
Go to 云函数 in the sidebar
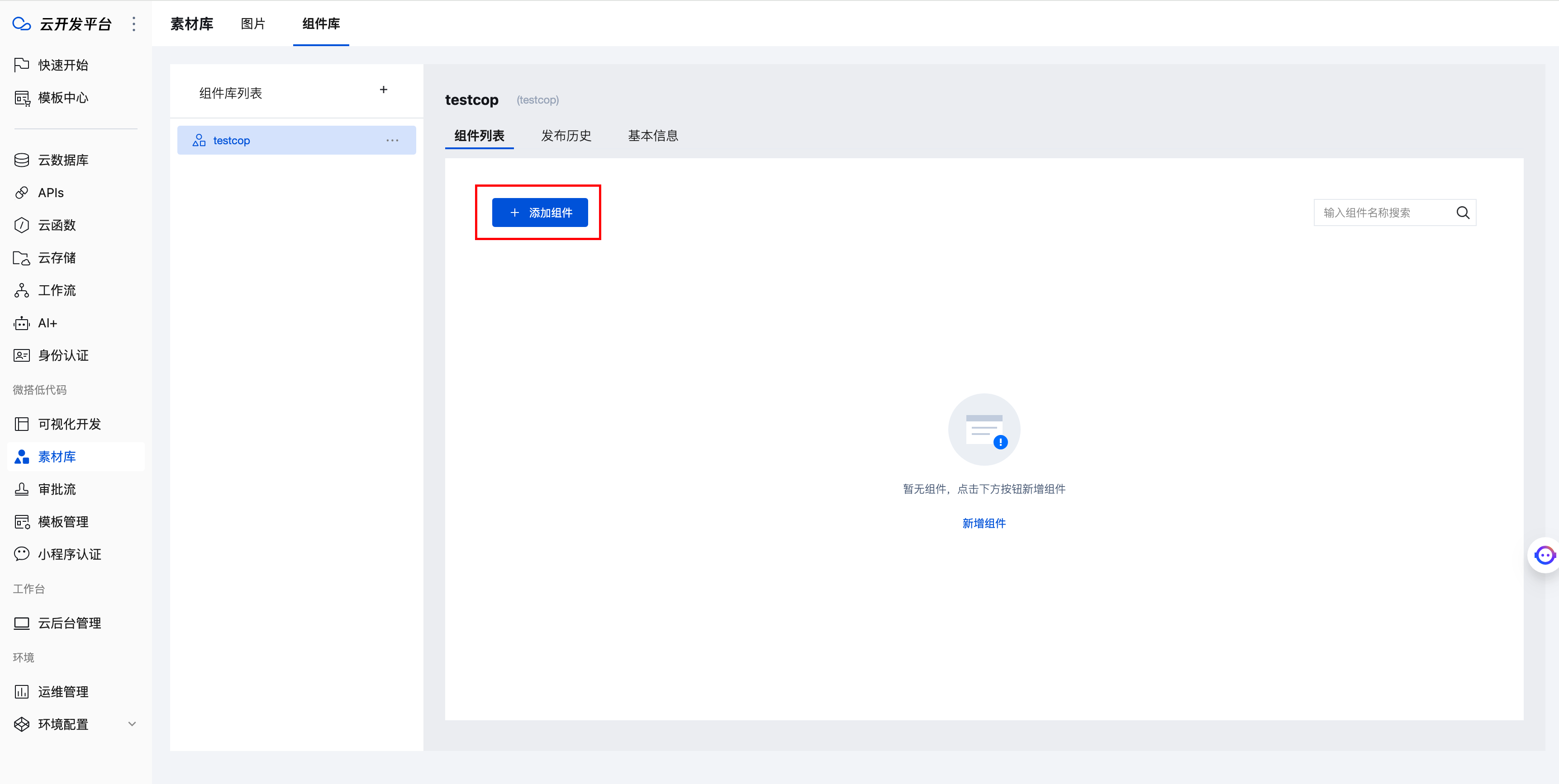(57, 225)
